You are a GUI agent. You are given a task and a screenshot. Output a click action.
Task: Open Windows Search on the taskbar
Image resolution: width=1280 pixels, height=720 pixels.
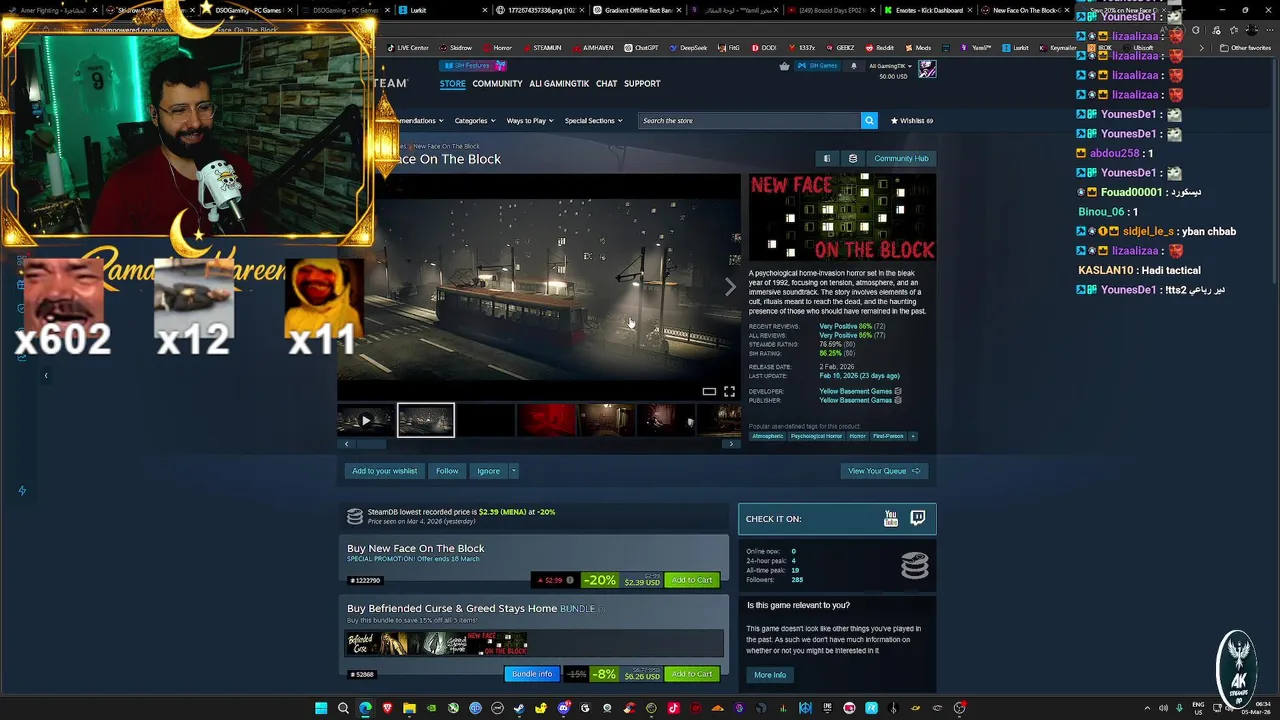(x=343, y=708)
